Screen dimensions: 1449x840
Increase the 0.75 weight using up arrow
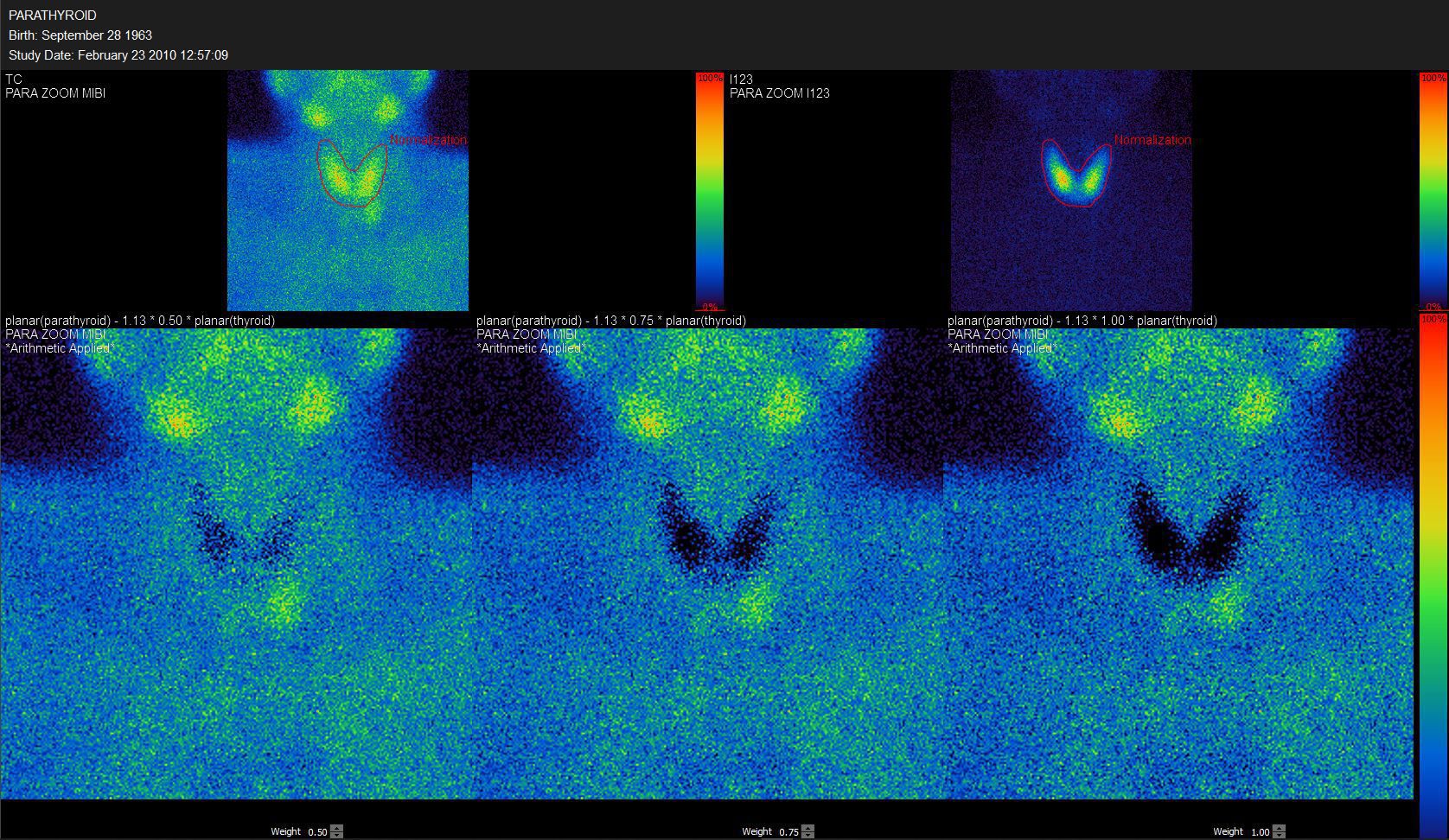[807, 828]
